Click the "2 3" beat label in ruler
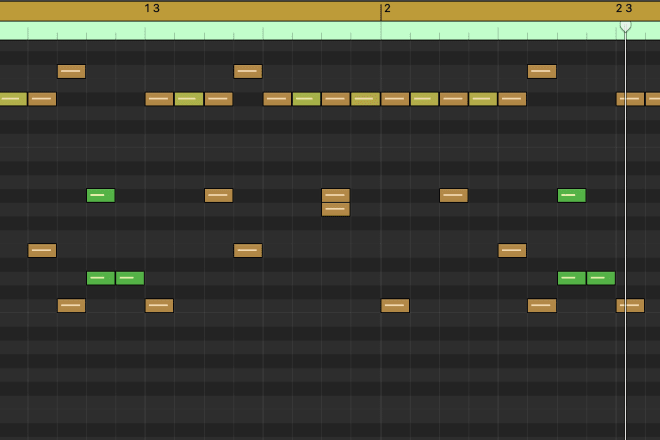 [x=624, y=8]
